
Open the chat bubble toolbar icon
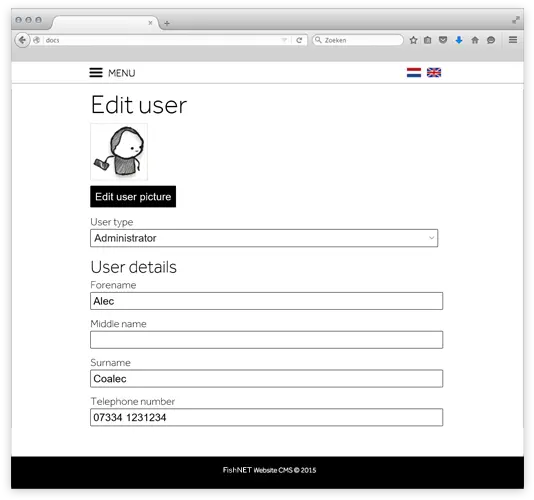coord(491,40)
